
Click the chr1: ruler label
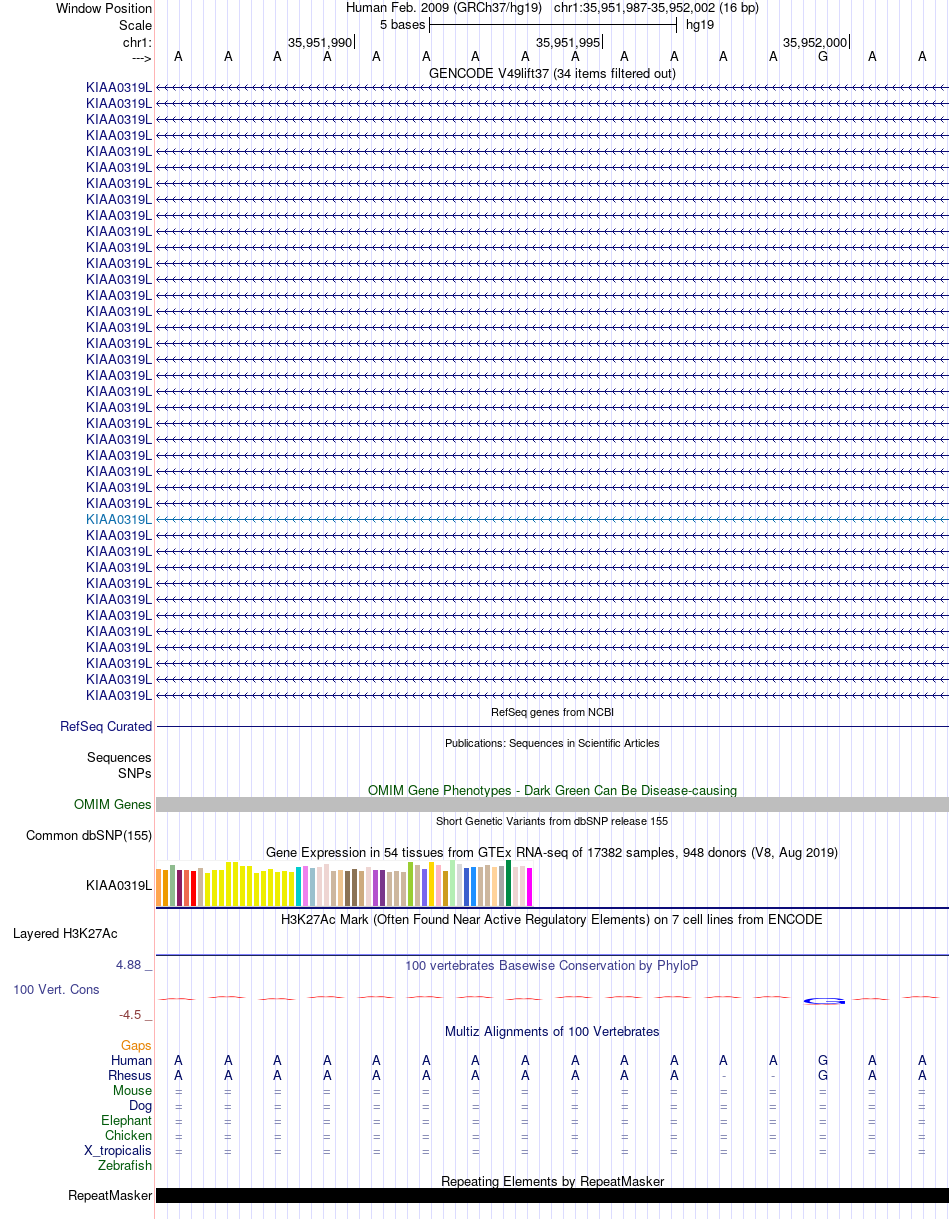pos(137,42)
